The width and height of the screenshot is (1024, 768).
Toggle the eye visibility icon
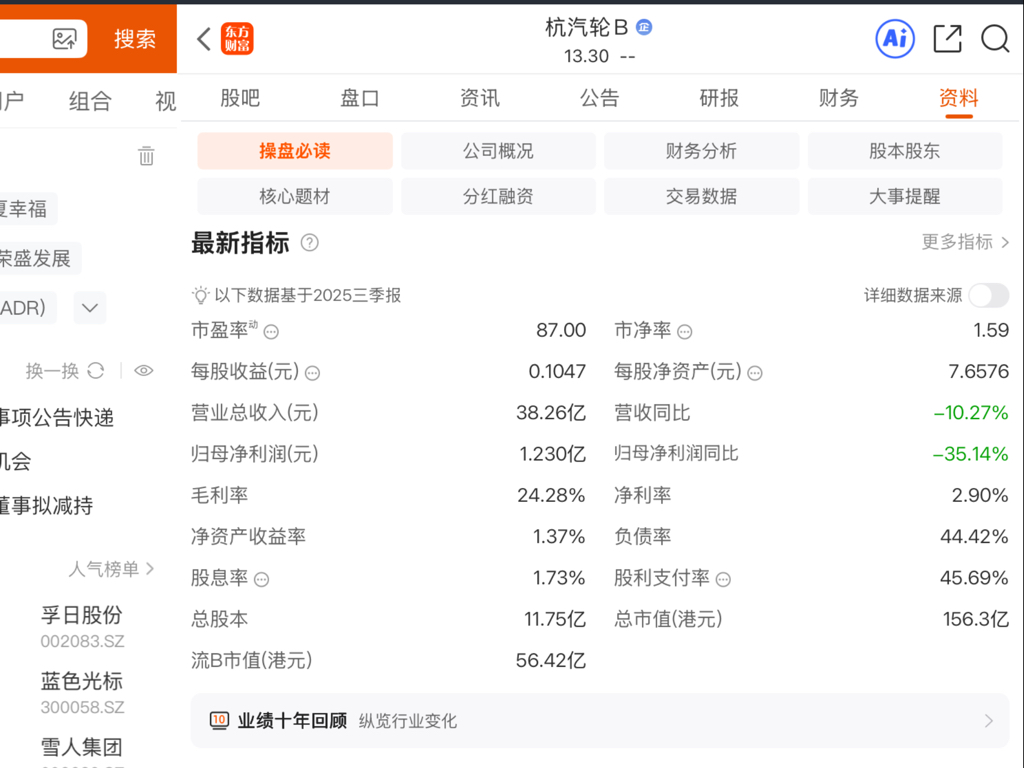144,371
